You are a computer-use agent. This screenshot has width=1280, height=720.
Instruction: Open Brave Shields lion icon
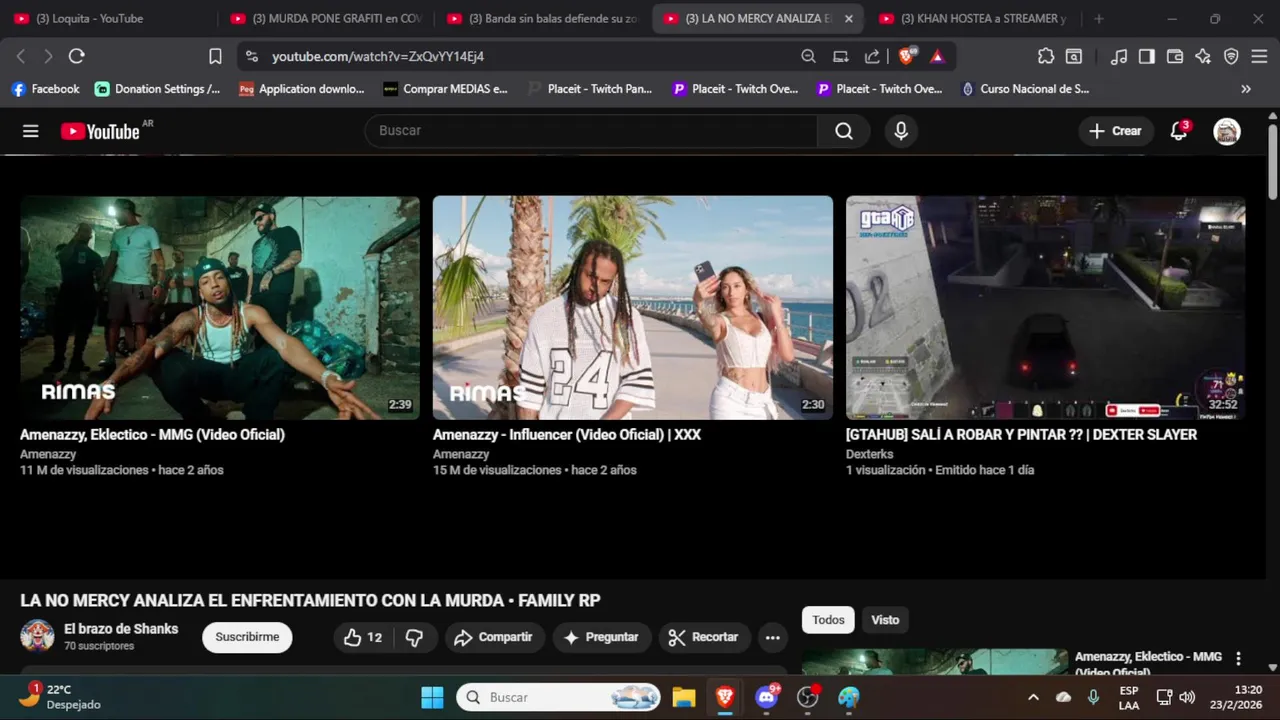[x=906, y=56]
